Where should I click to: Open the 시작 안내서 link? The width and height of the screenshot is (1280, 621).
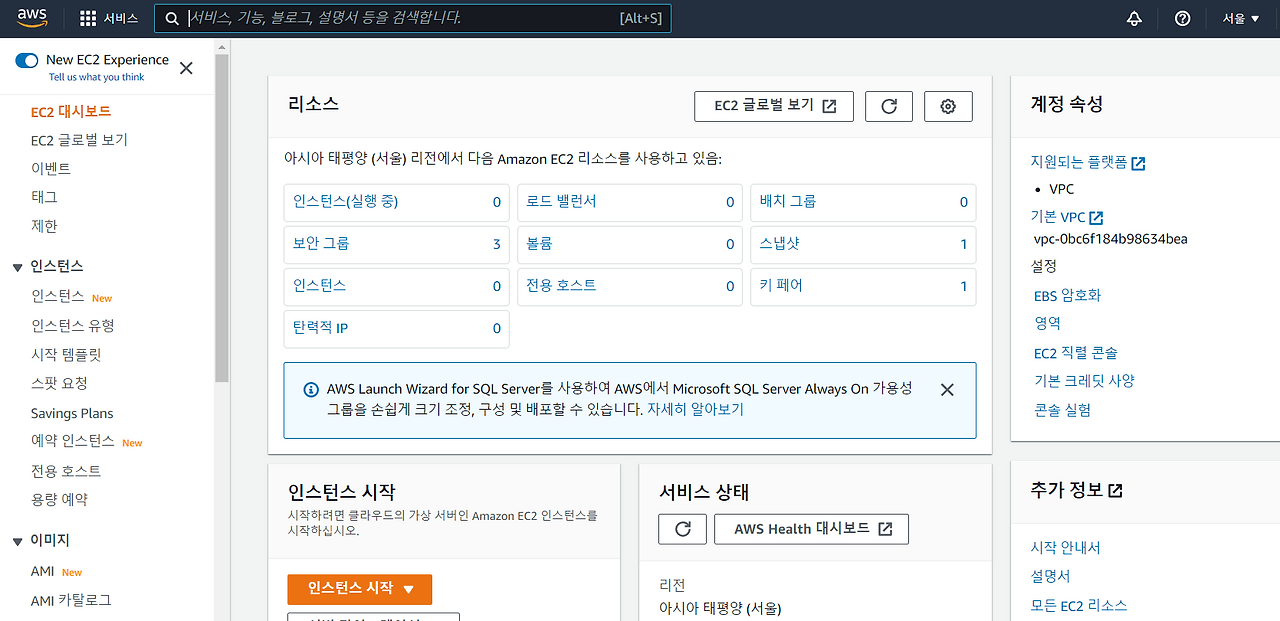click(1066, 548)
